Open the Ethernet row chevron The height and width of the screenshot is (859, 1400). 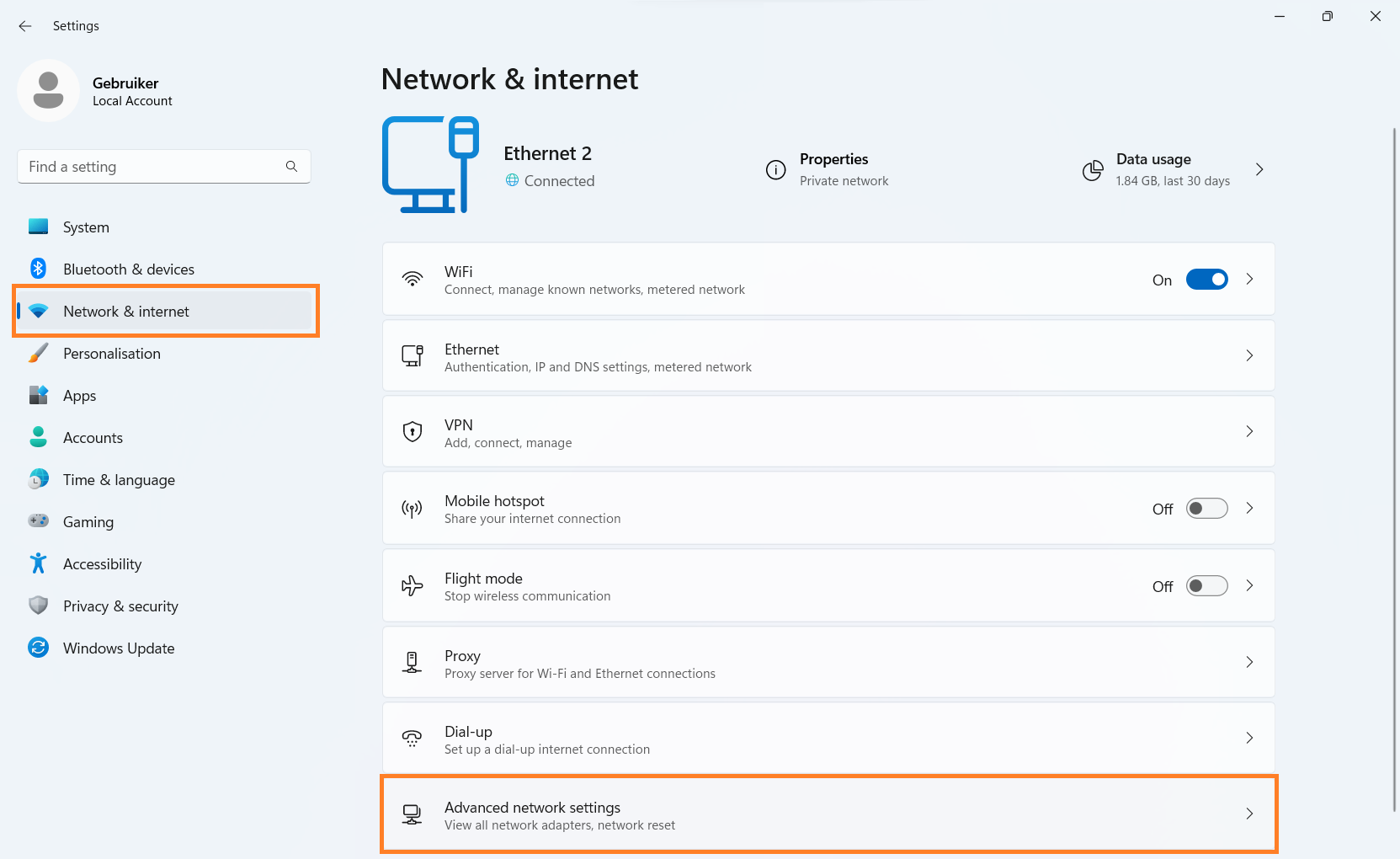point(1250,355)
